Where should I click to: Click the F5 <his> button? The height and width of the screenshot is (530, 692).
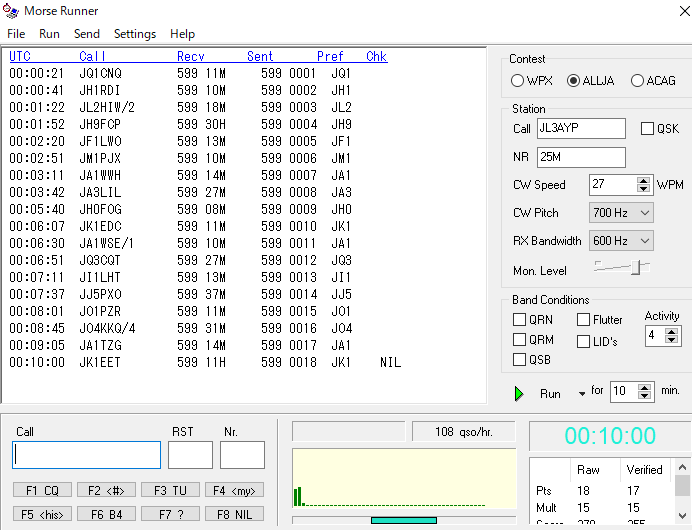pos(42,514)
